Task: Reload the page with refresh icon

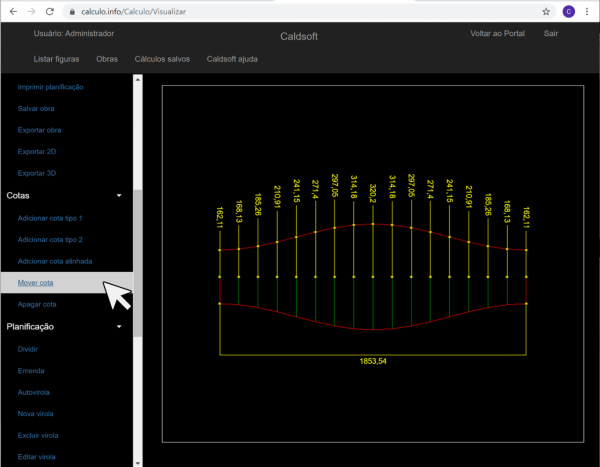Action: [x=51, y=11]
